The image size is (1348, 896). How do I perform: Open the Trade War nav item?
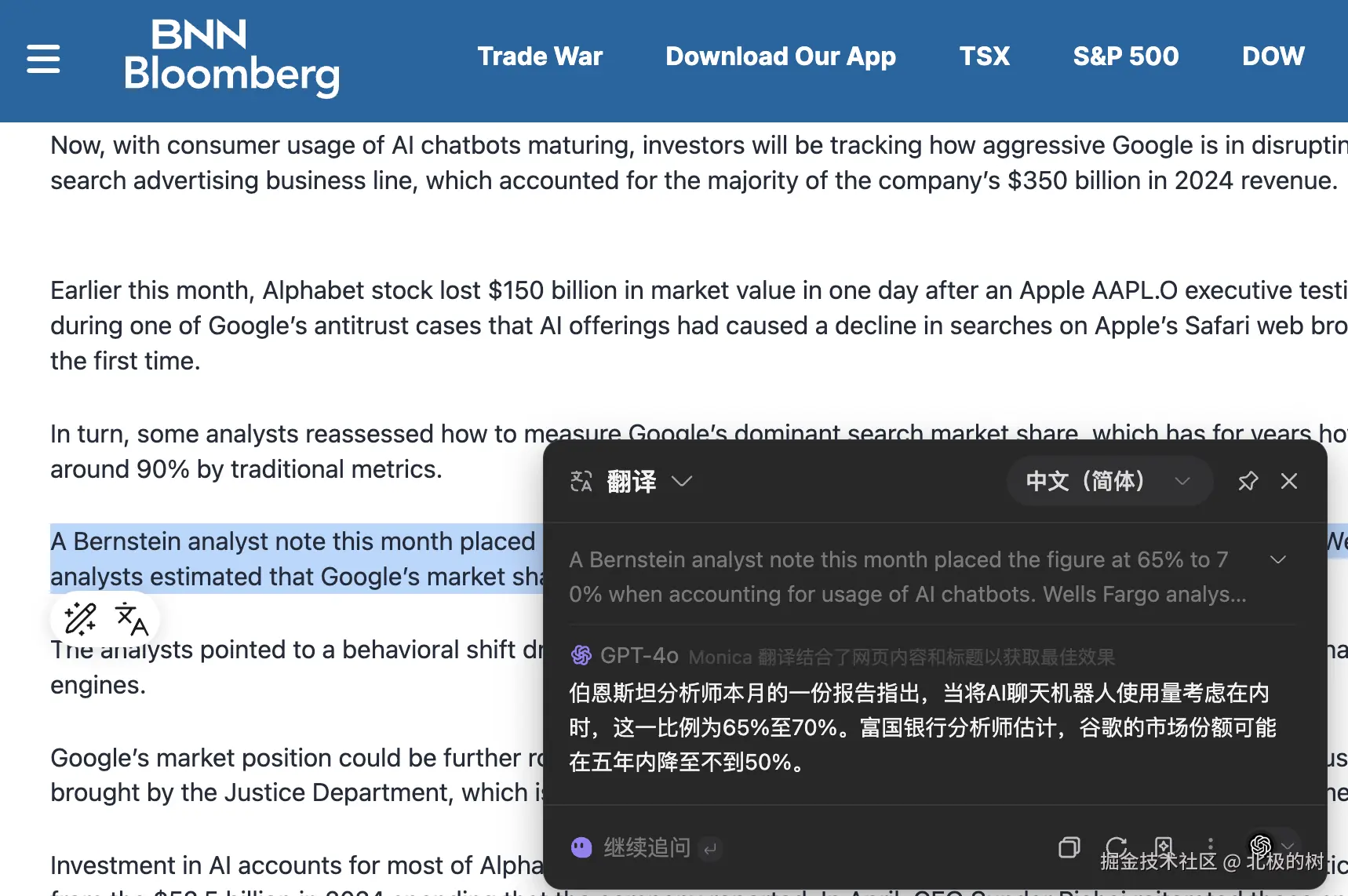click(x=540, y=56)
